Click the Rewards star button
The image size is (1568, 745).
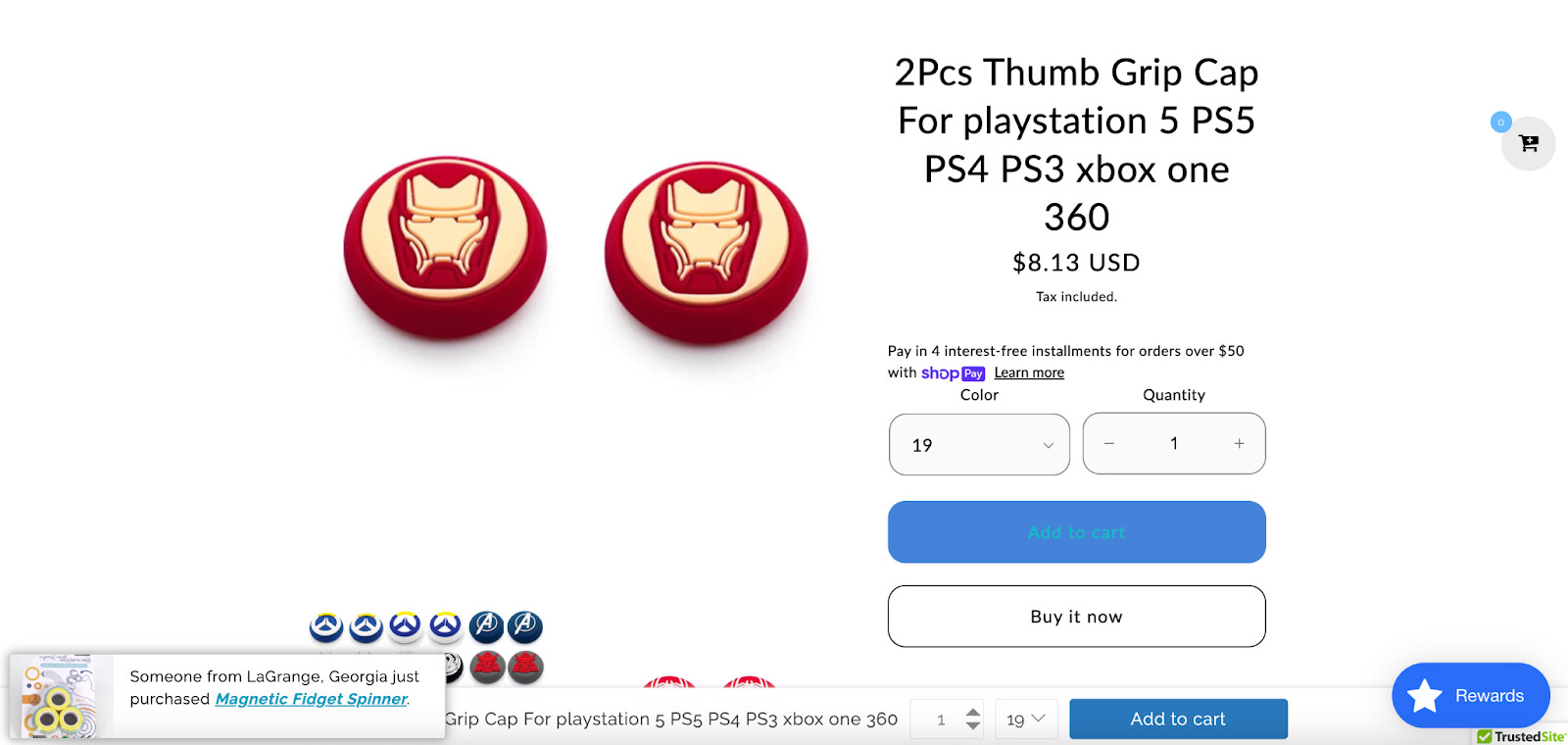tap(1470, 695)
